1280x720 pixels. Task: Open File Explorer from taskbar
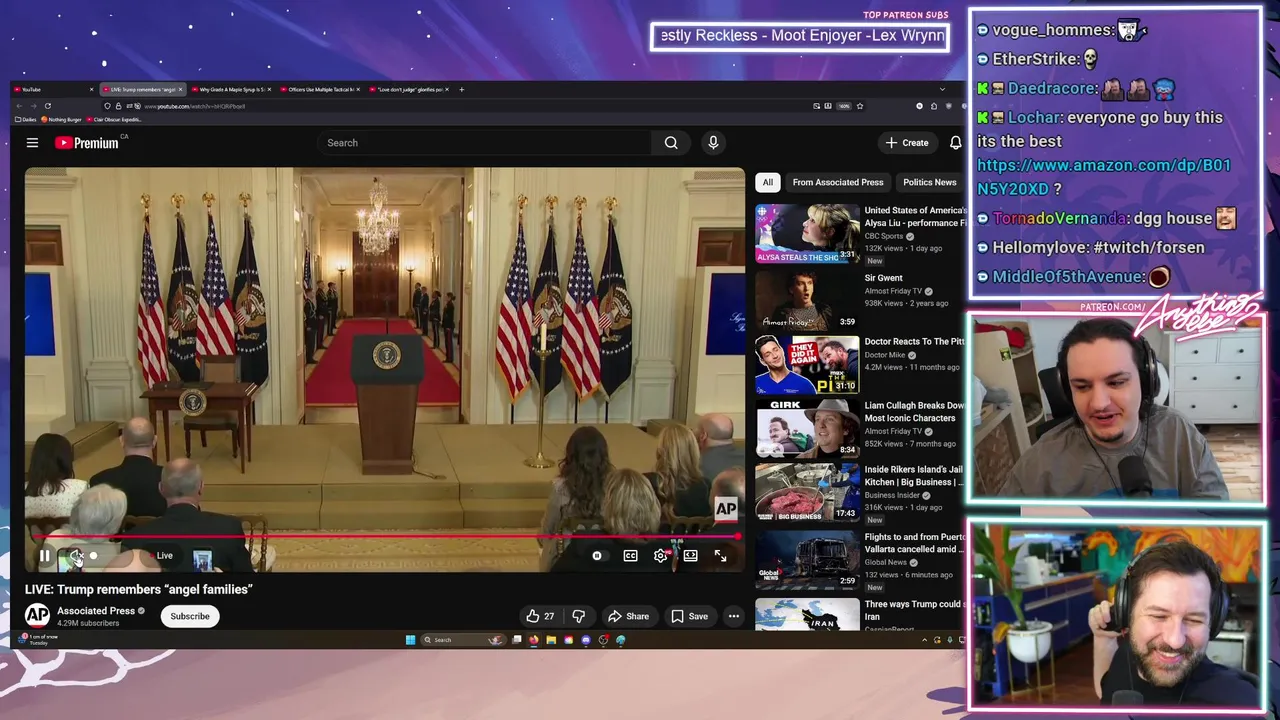coord(551,640)
